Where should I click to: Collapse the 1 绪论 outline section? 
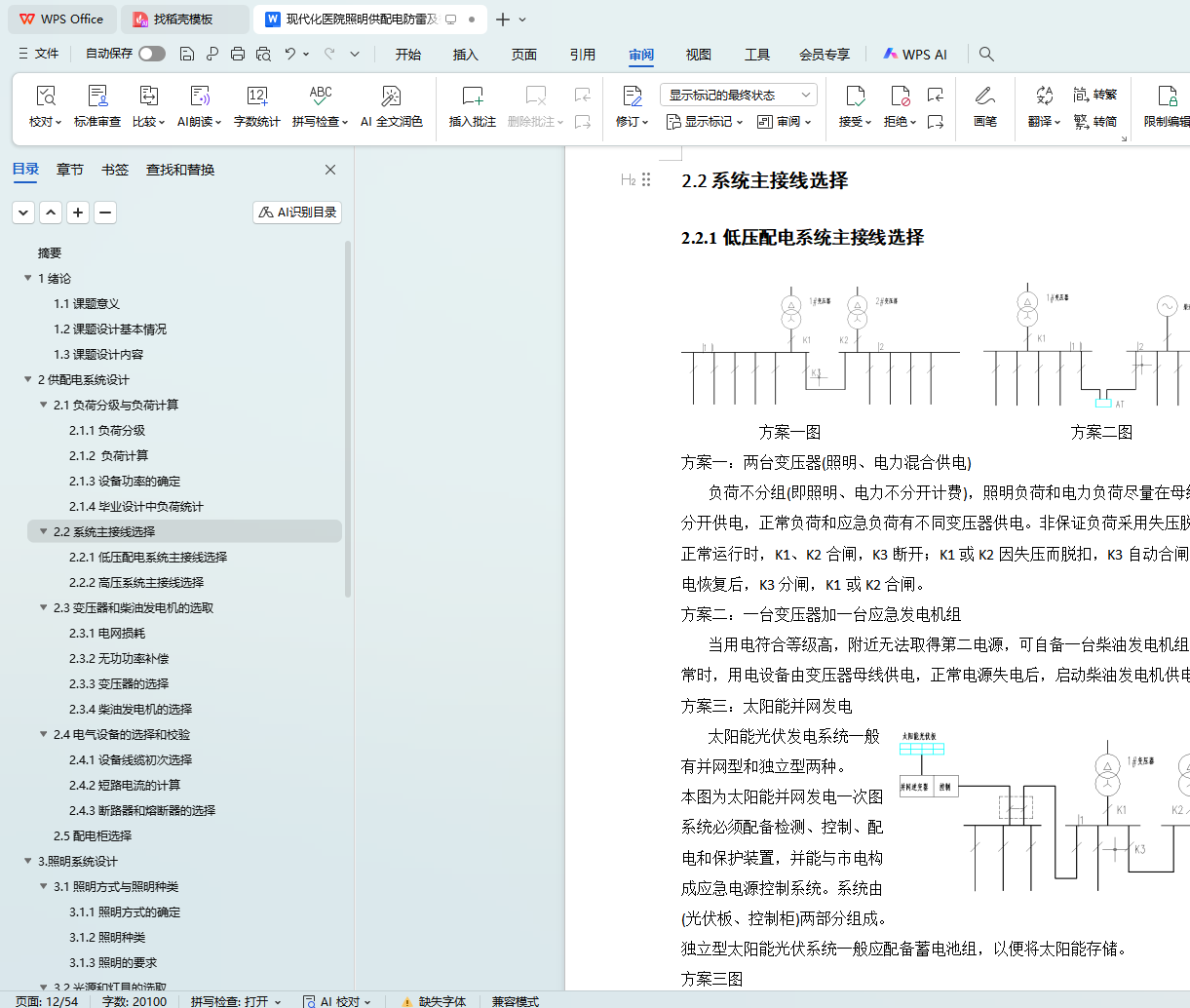28,278
